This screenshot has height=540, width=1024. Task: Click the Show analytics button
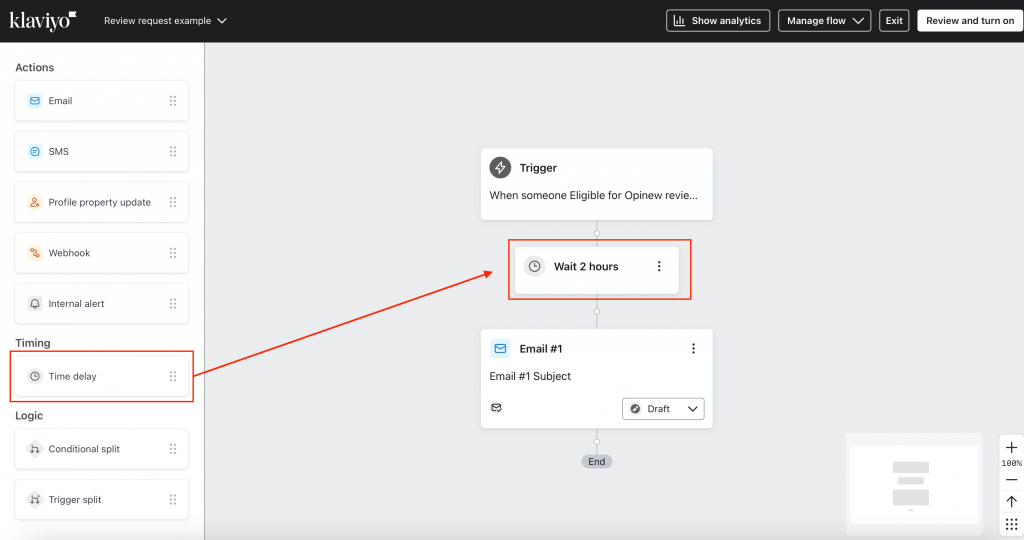coord(718,21)
